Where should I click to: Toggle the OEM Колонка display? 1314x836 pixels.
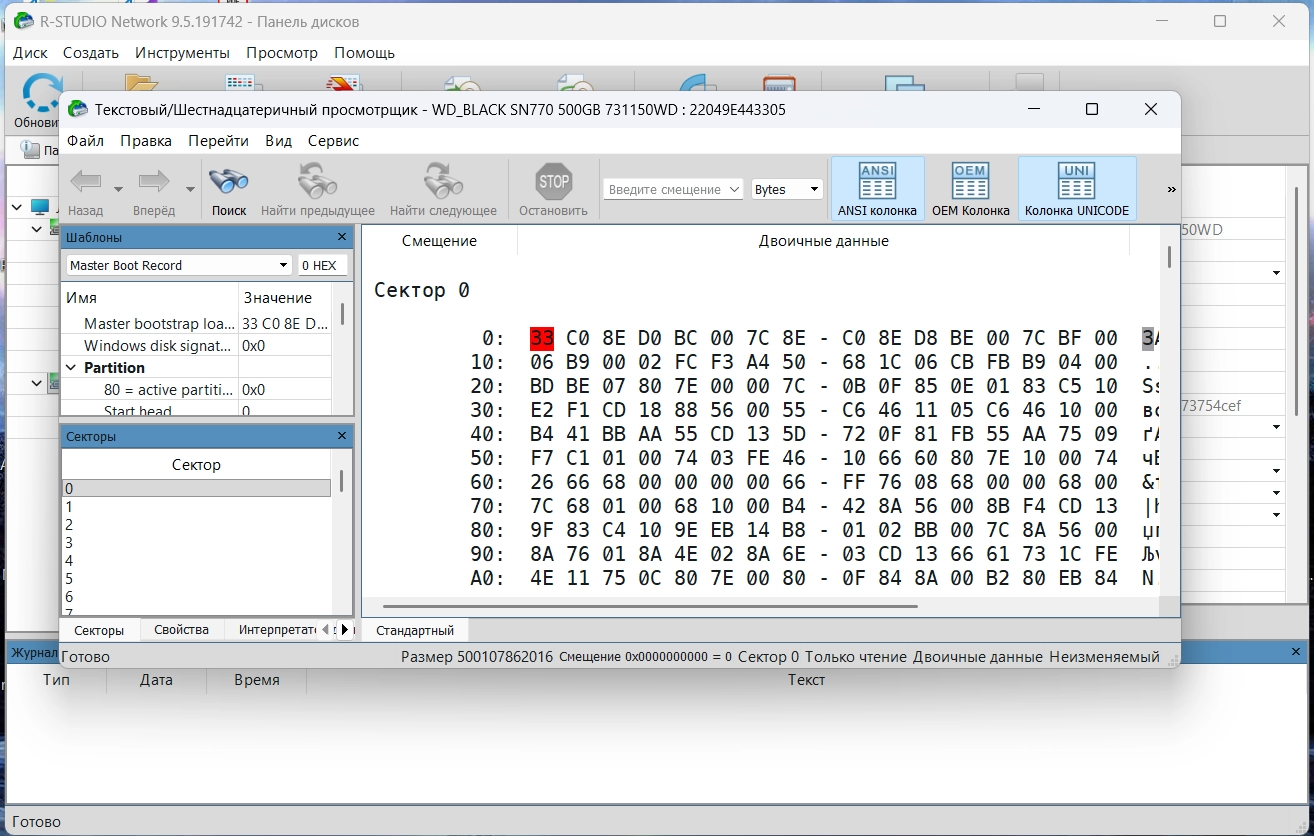pyautogui.click(x=970, y=188)
